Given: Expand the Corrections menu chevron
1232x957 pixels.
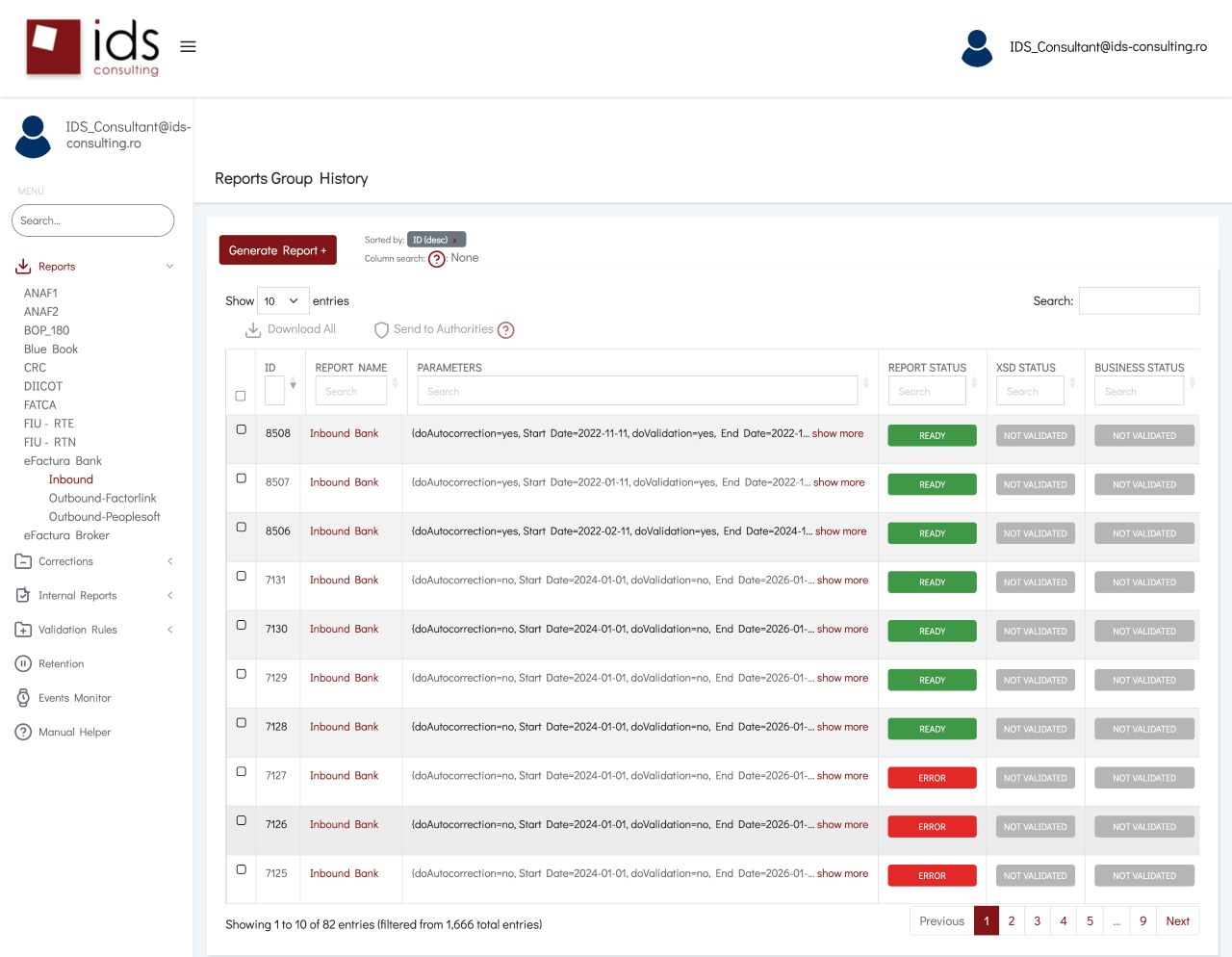Looking at the screenshot, I should point(170,561).
